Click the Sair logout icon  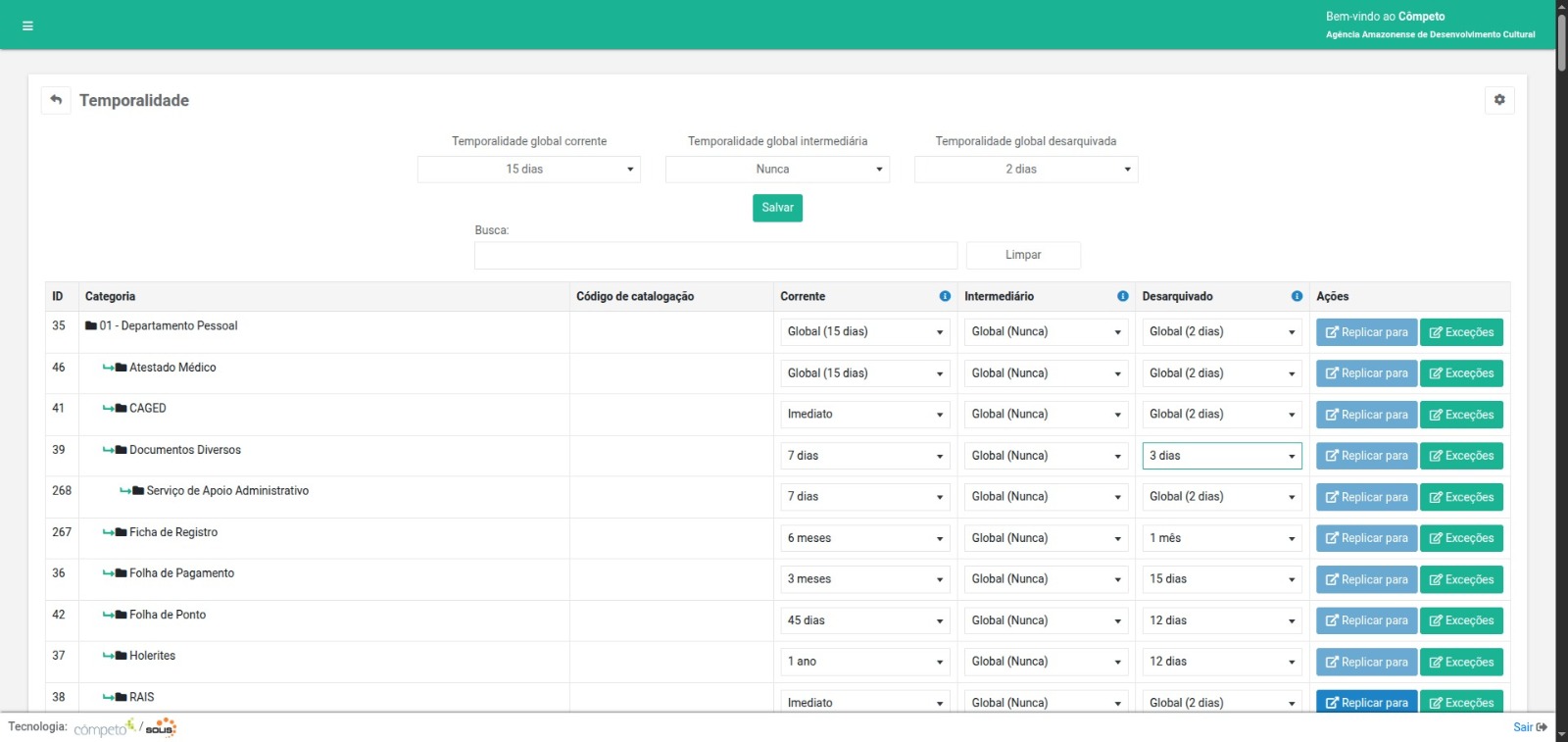(1542, 727)
